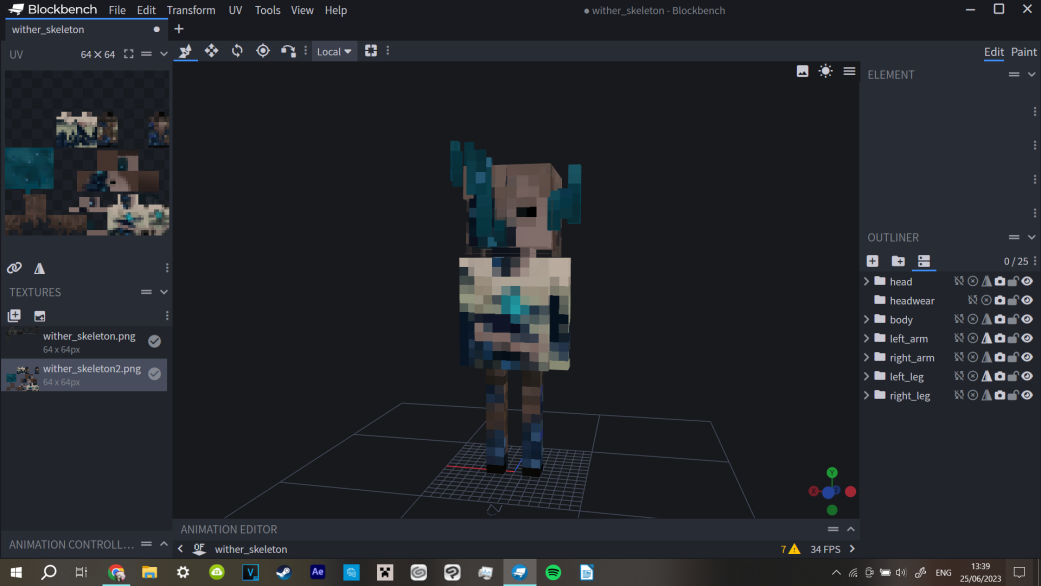This screenshot has height=586, width=1041.
Task: Toggle autouv icon for body group
Action: (959, 319)
